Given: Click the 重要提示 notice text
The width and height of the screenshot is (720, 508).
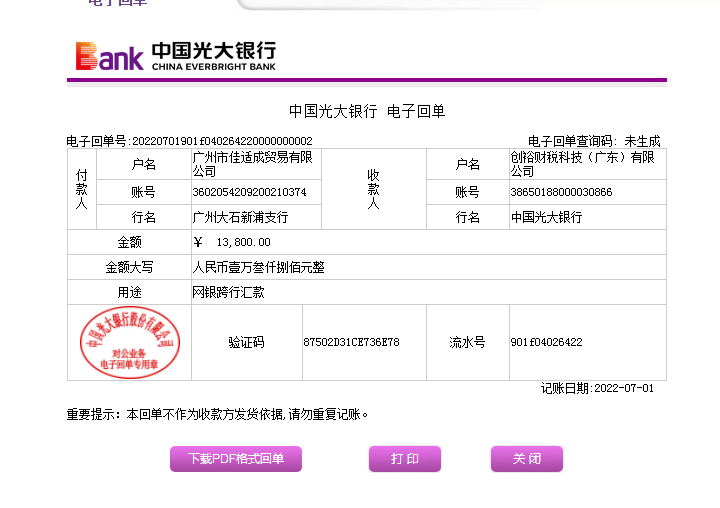Looking at the screenshot, I should [x=217, y=414].
